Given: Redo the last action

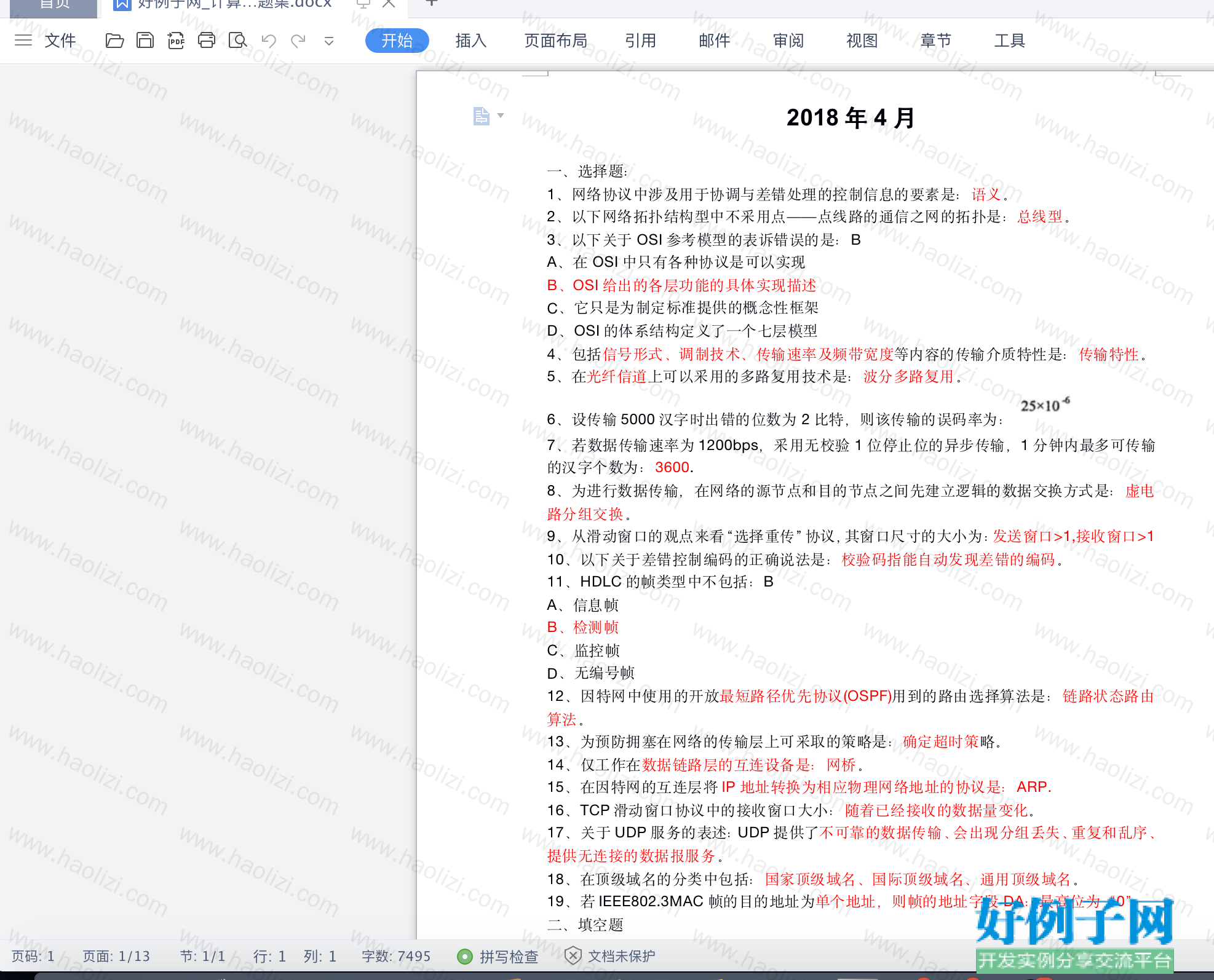Looking at the screenshot, I should click(298, 41).
